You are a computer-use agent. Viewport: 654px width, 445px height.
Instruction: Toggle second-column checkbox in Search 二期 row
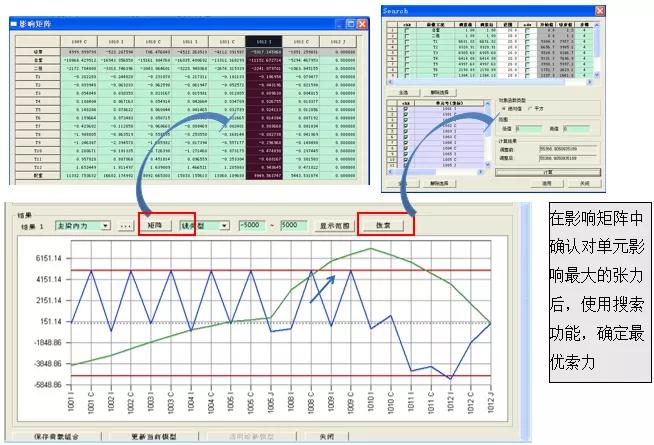click(x=527, y=36)
